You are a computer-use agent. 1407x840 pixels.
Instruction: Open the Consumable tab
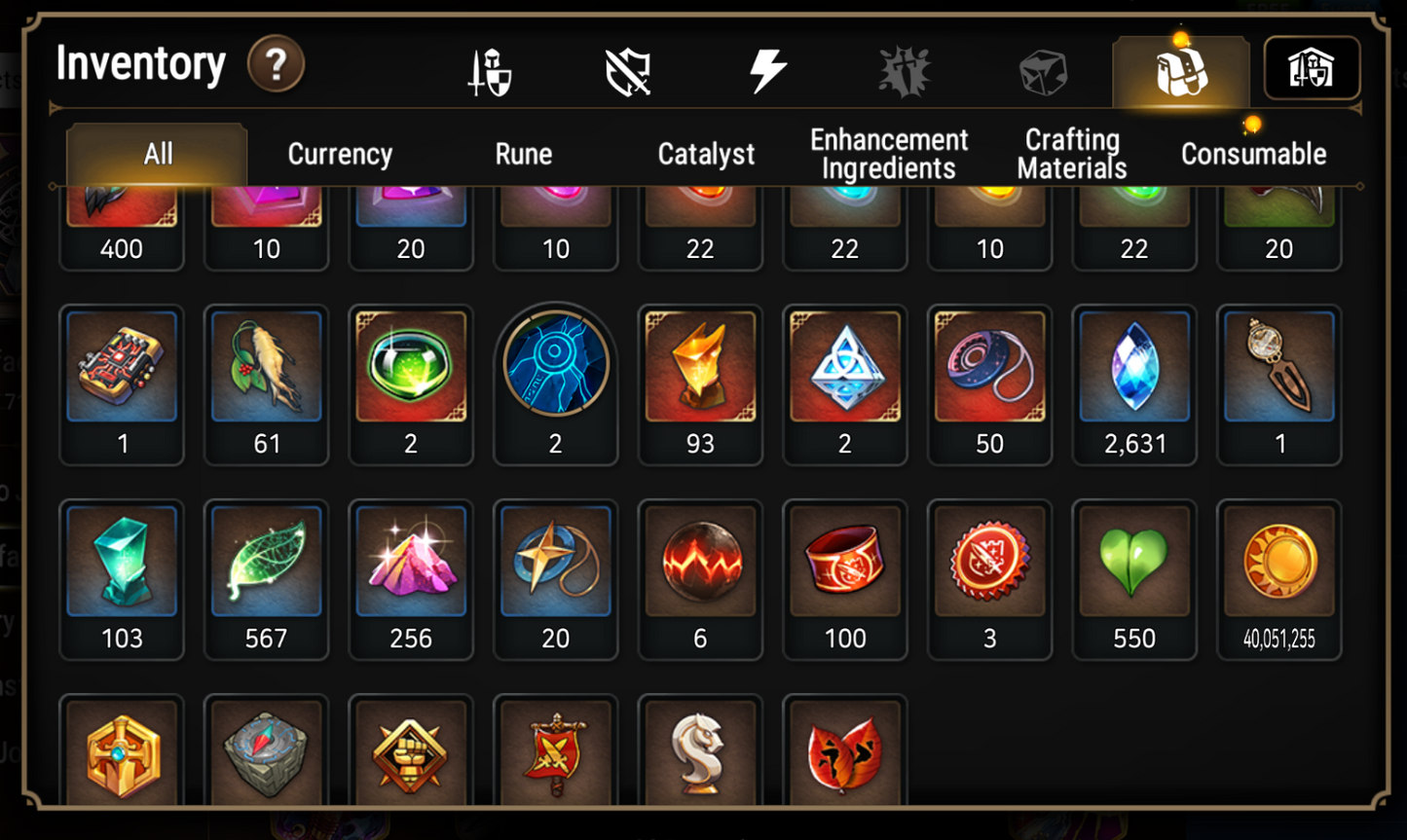(1253, 154)
